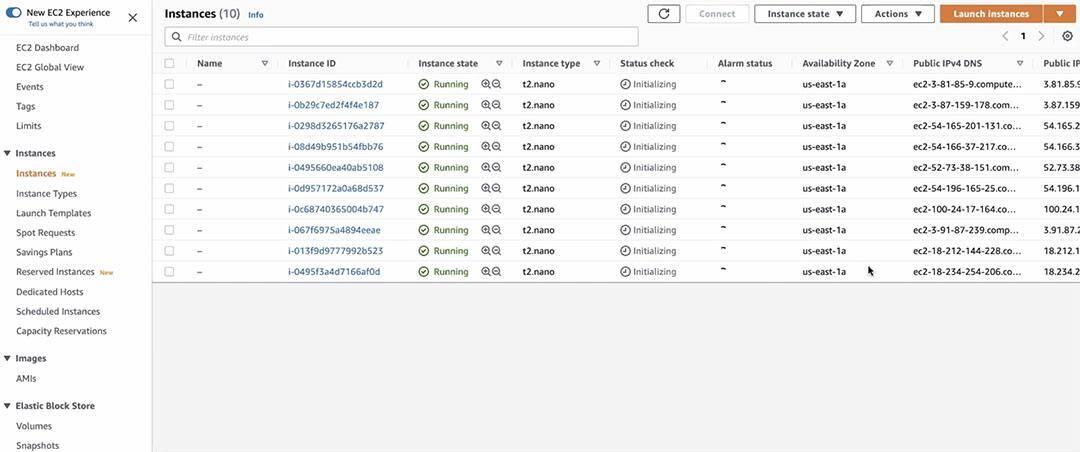Refresh the instances list

[x=664, y=14]
